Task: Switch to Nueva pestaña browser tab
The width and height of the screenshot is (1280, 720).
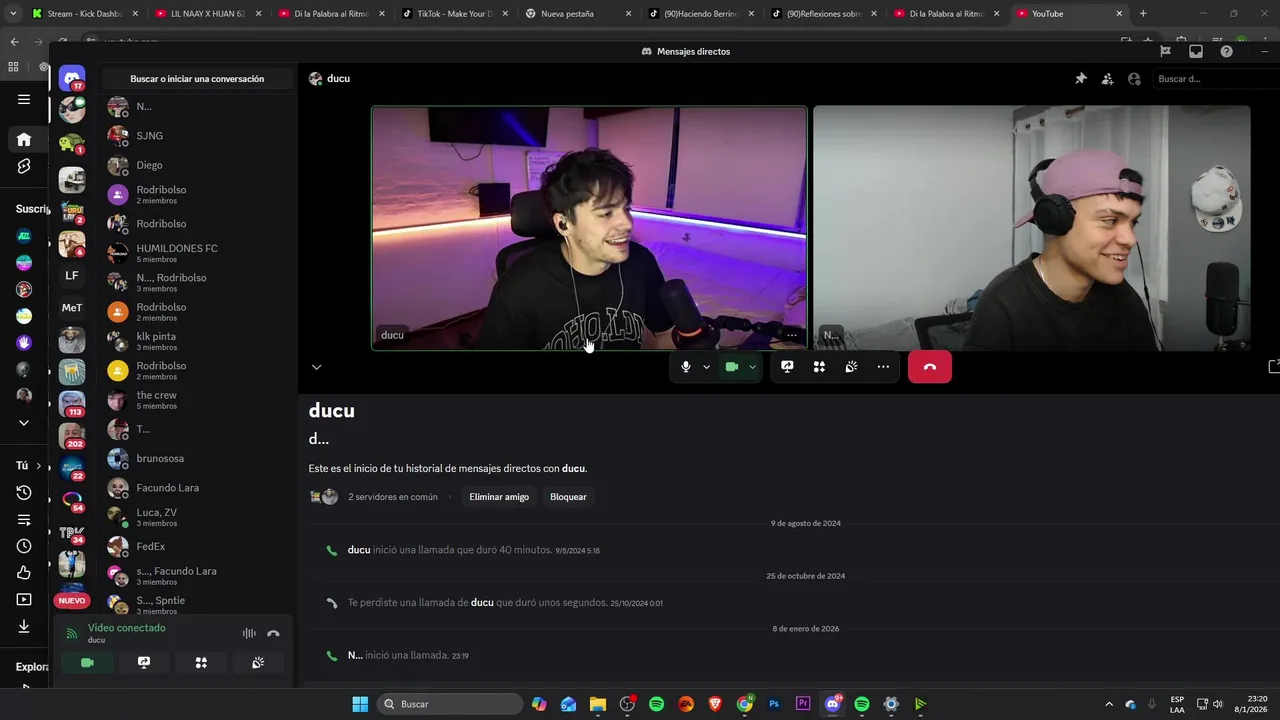Action: 578,14
